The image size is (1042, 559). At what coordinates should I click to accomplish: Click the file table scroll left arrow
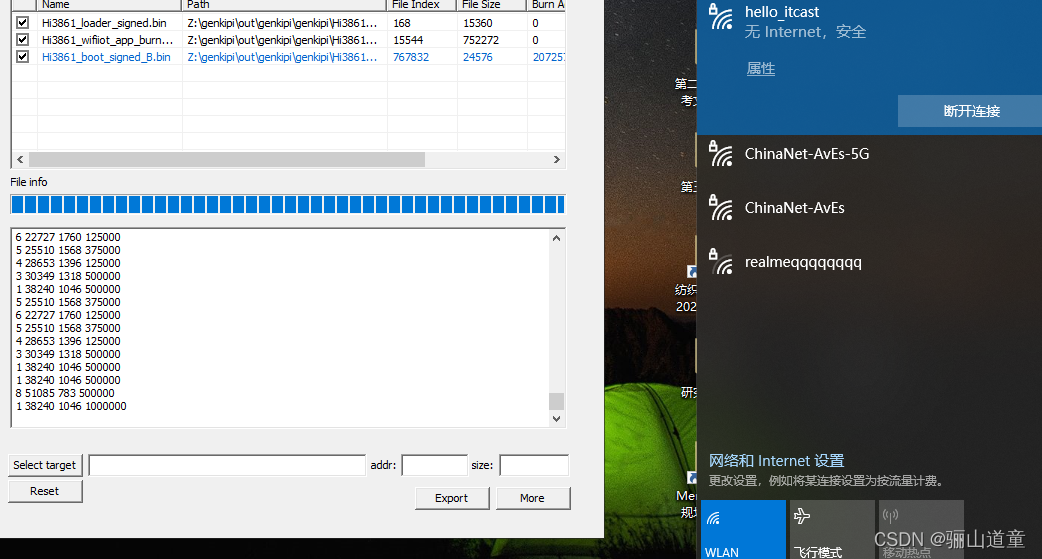click(20, 160)
